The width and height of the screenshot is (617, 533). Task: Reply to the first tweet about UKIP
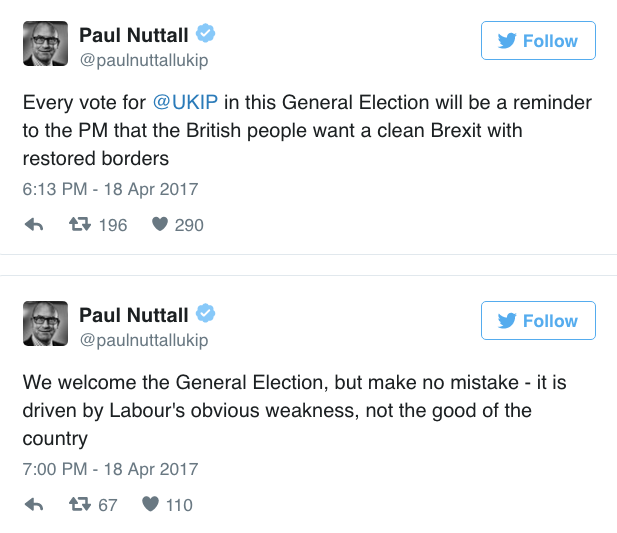pos(33,225)
